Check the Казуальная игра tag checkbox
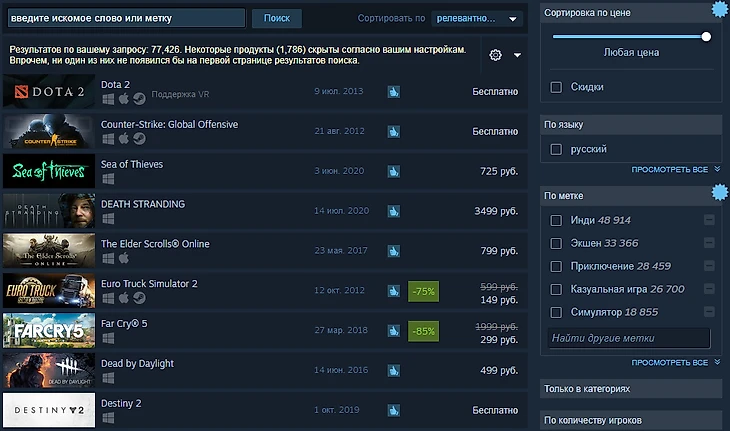730x431 pixels. [x=556, y=289]
